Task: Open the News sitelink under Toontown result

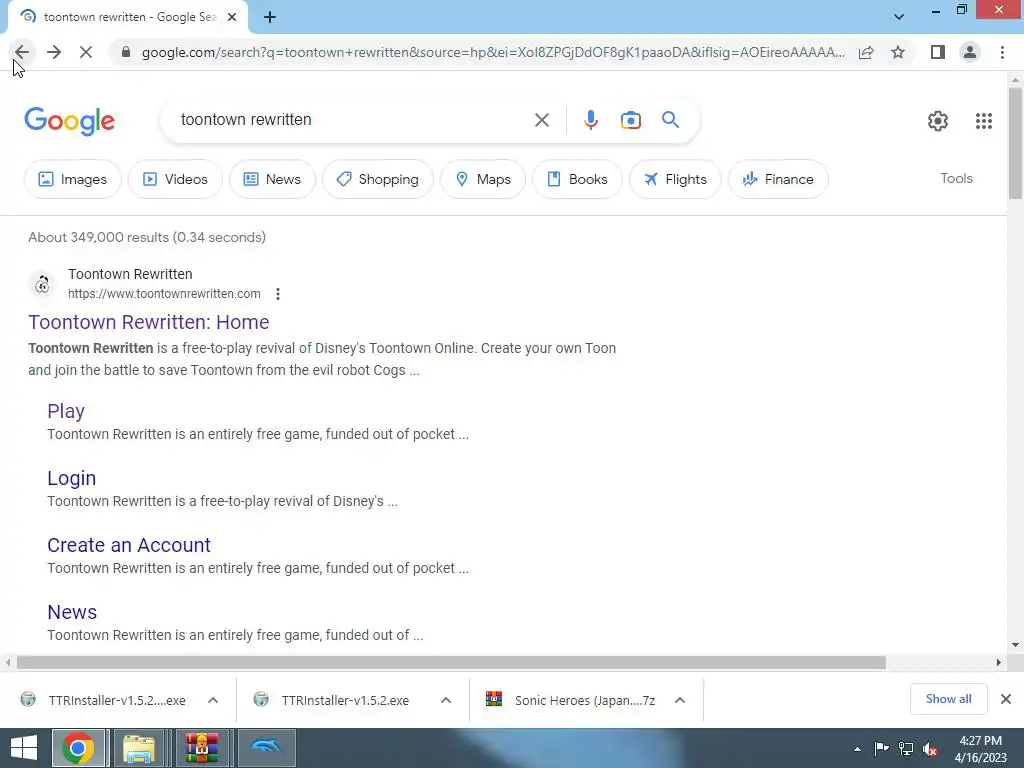Action: click(72, 612)
